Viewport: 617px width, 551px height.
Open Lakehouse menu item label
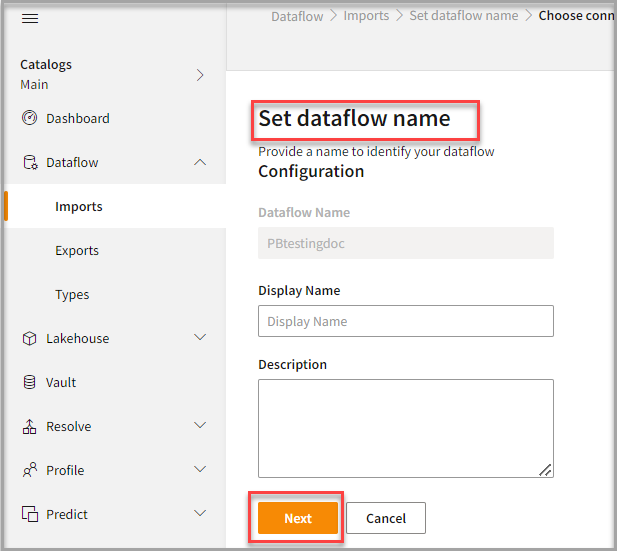tap(78, 338)
